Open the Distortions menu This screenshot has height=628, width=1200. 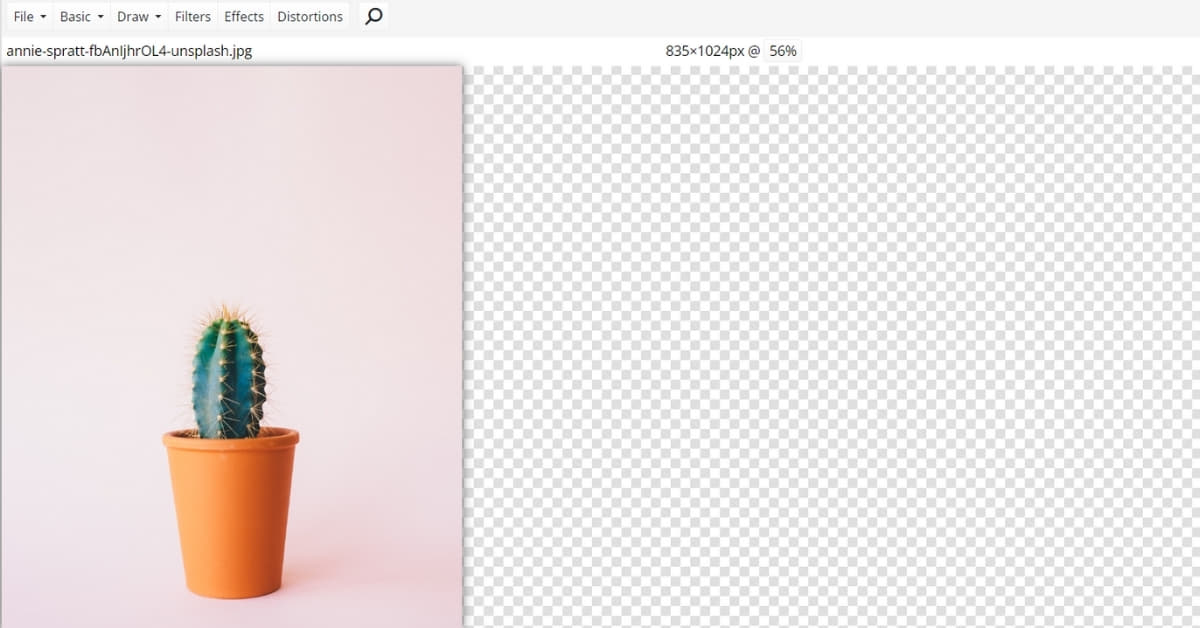pyautogui.click(x=310, y=17)
